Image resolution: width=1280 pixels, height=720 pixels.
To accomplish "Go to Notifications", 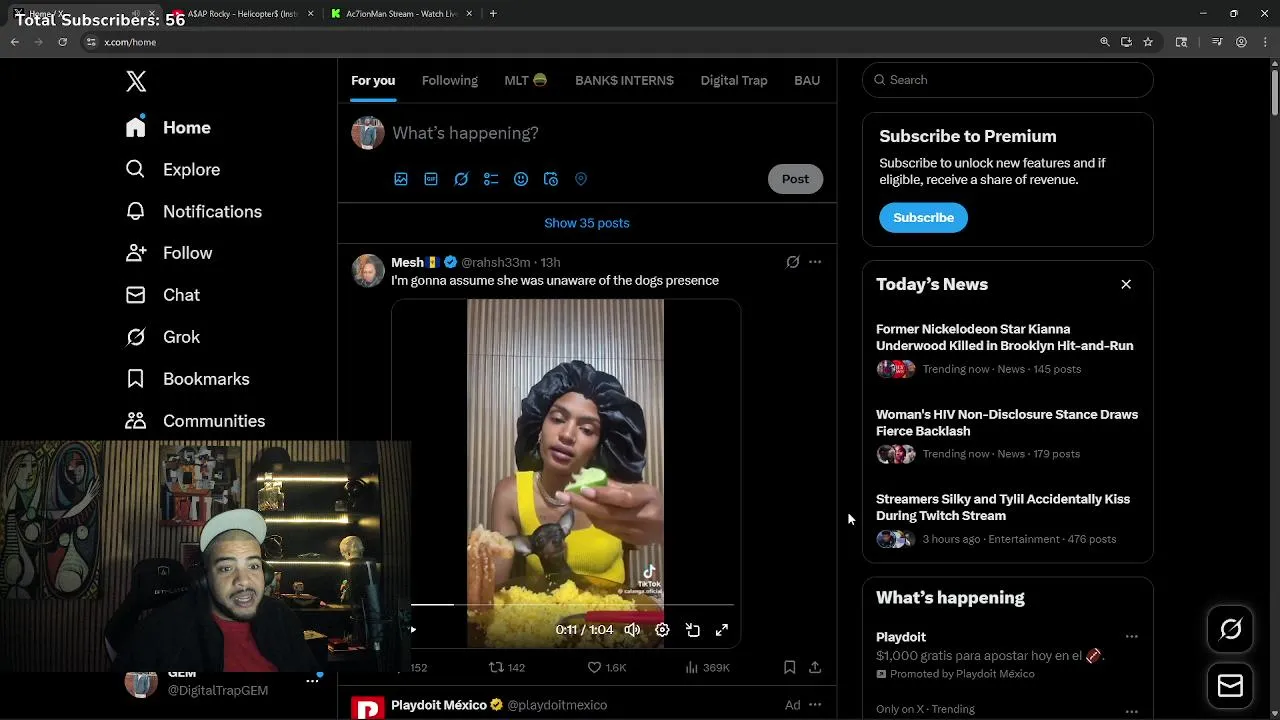I will click(193, 211).
